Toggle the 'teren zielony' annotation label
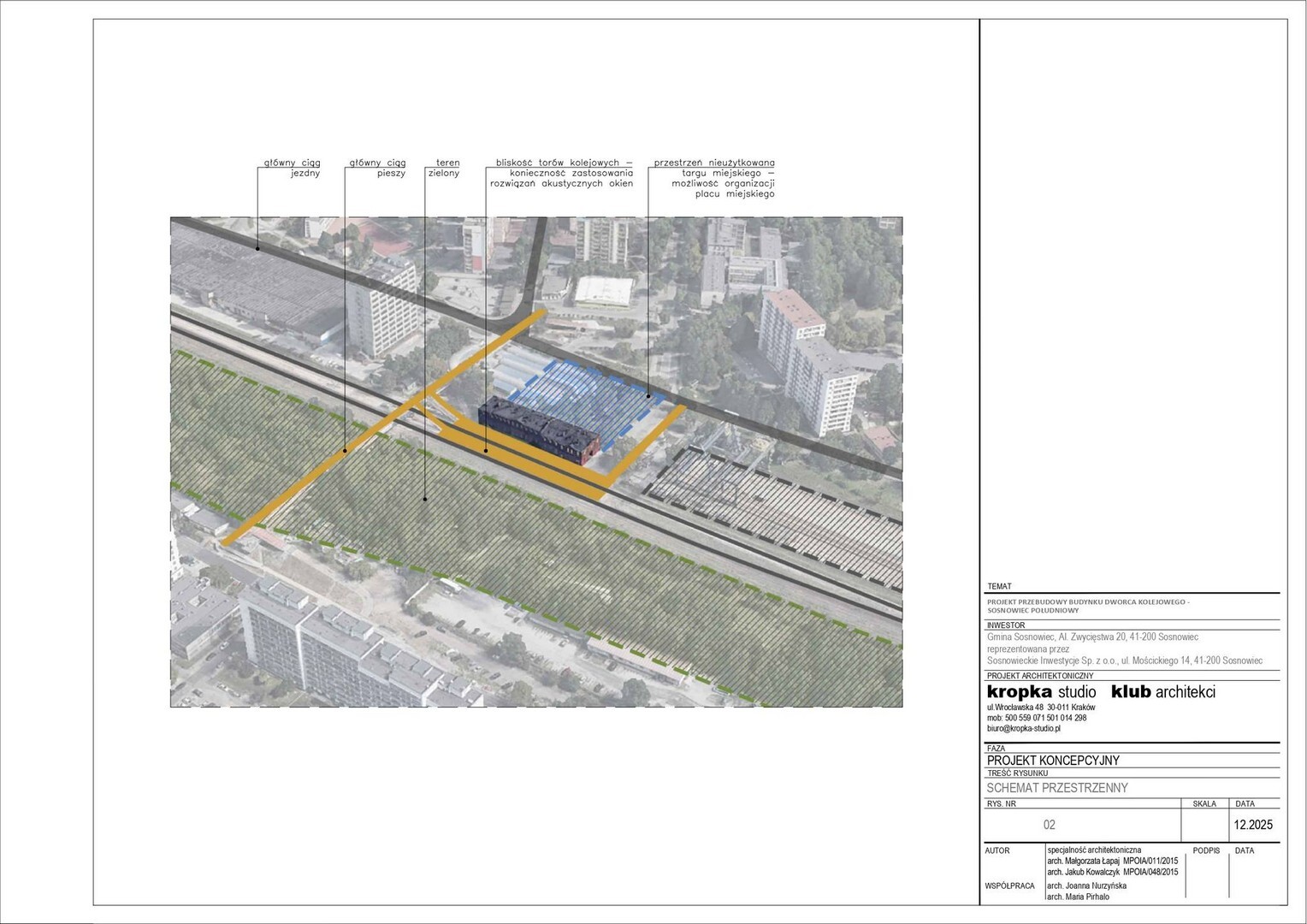Screen dimensions: 1307x924 [447, 167]
